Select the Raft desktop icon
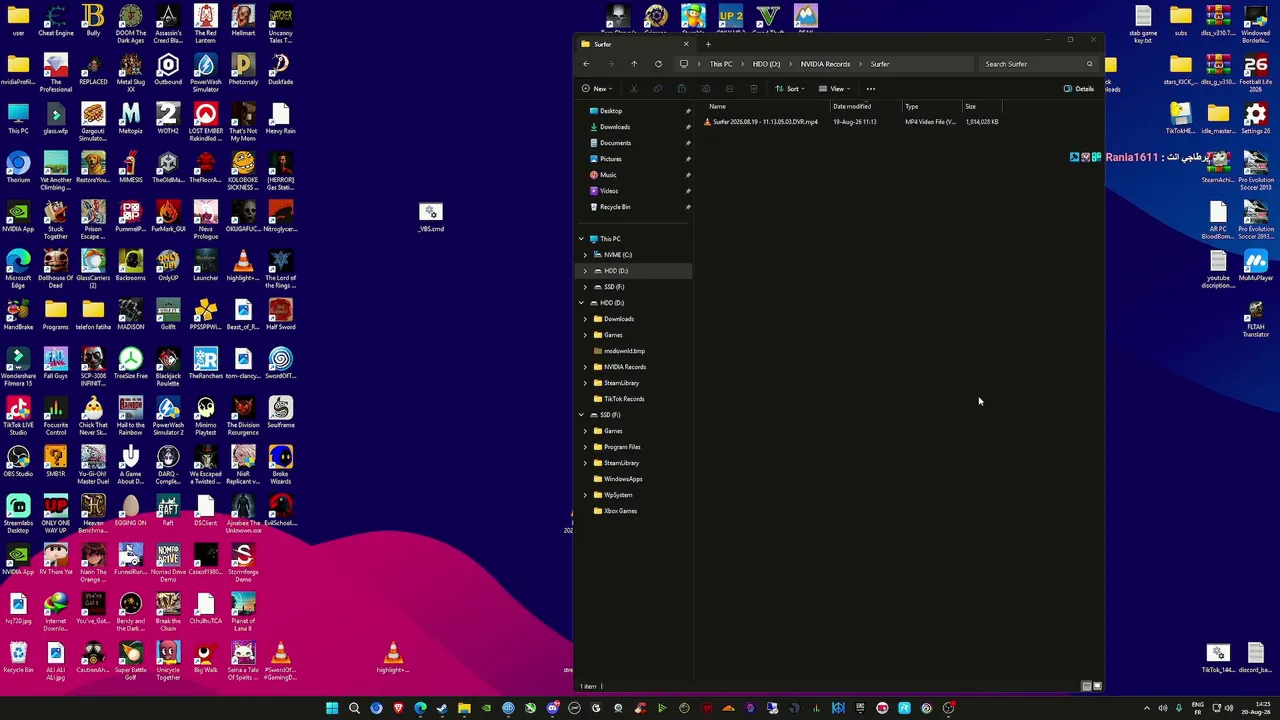This screenshot has height=720, width=1280. (x=168, y=510)
